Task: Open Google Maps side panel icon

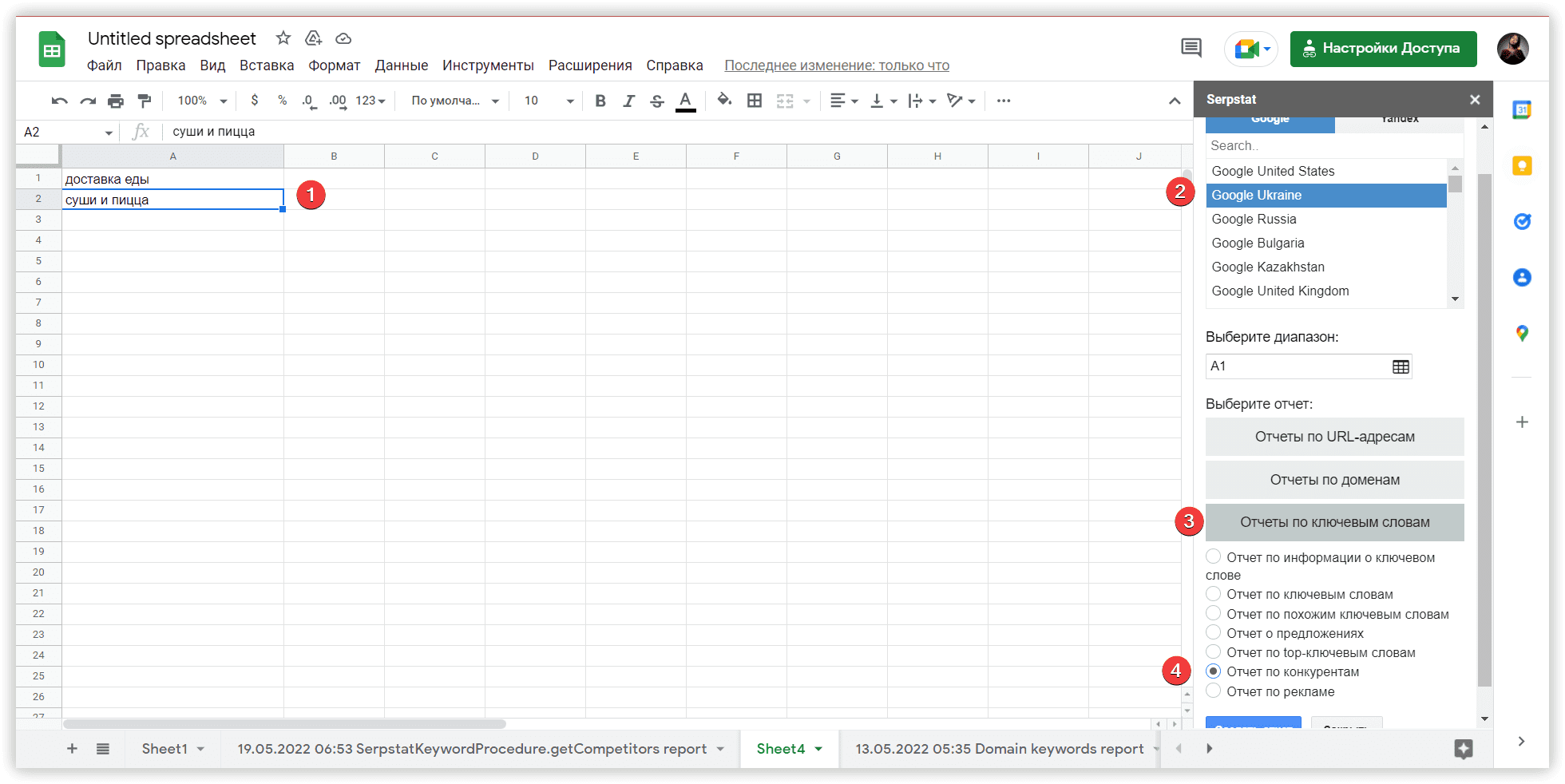Action: click(x=1522, y=334)
